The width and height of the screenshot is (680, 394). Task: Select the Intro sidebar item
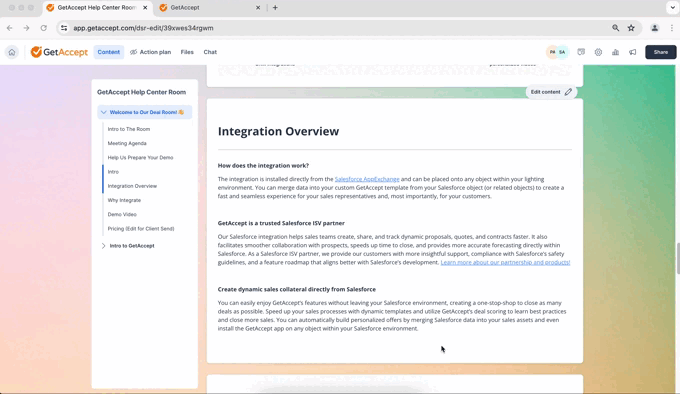tap(113, 172)
